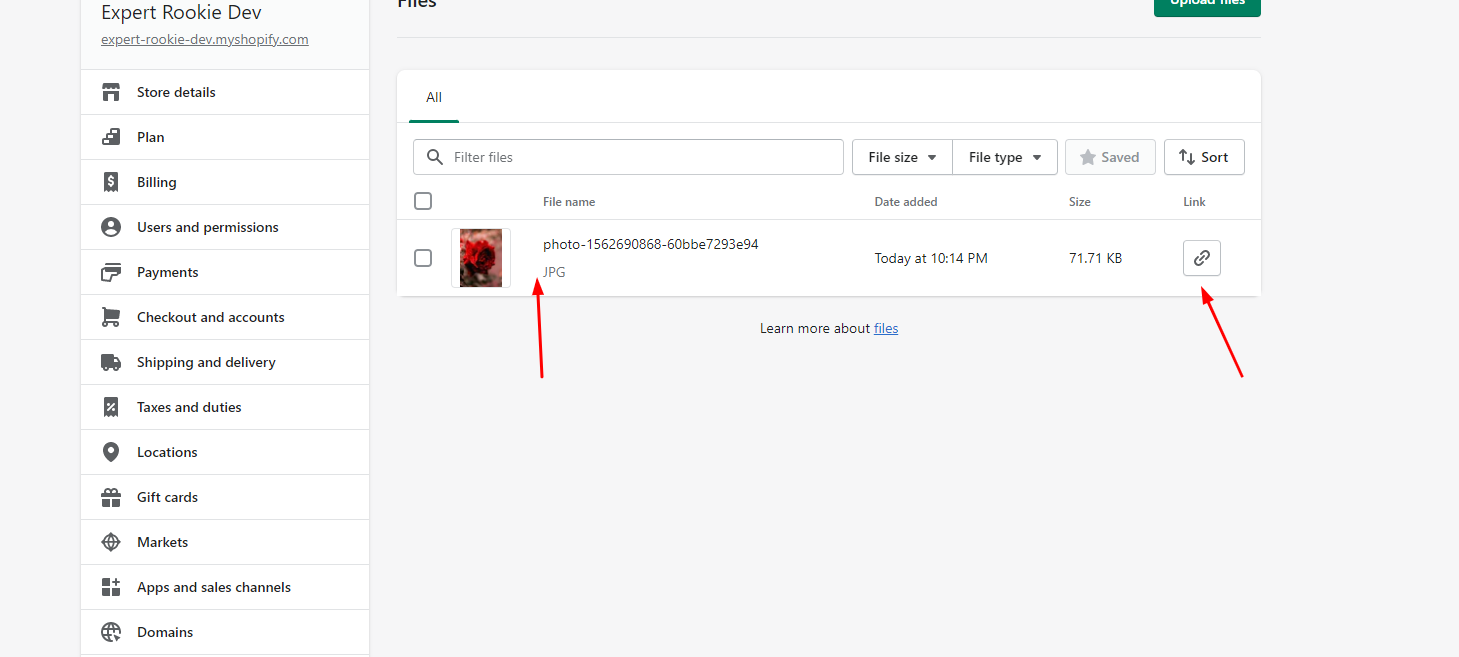Image resolution: width=1459 pixels, height=657 pixels.
Task: Open the 'files' help link
Action: point(886,328)
